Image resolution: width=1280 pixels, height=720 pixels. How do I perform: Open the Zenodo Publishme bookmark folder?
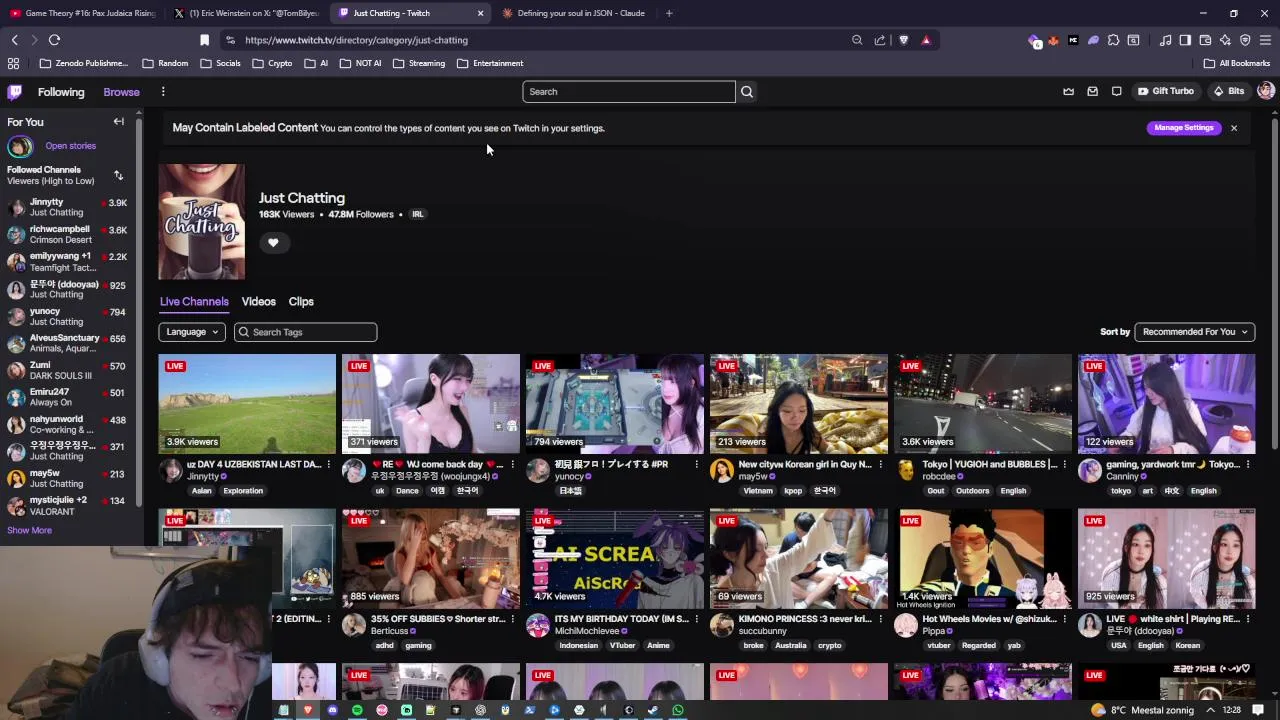pyautogui.click(x=83, y=63)
